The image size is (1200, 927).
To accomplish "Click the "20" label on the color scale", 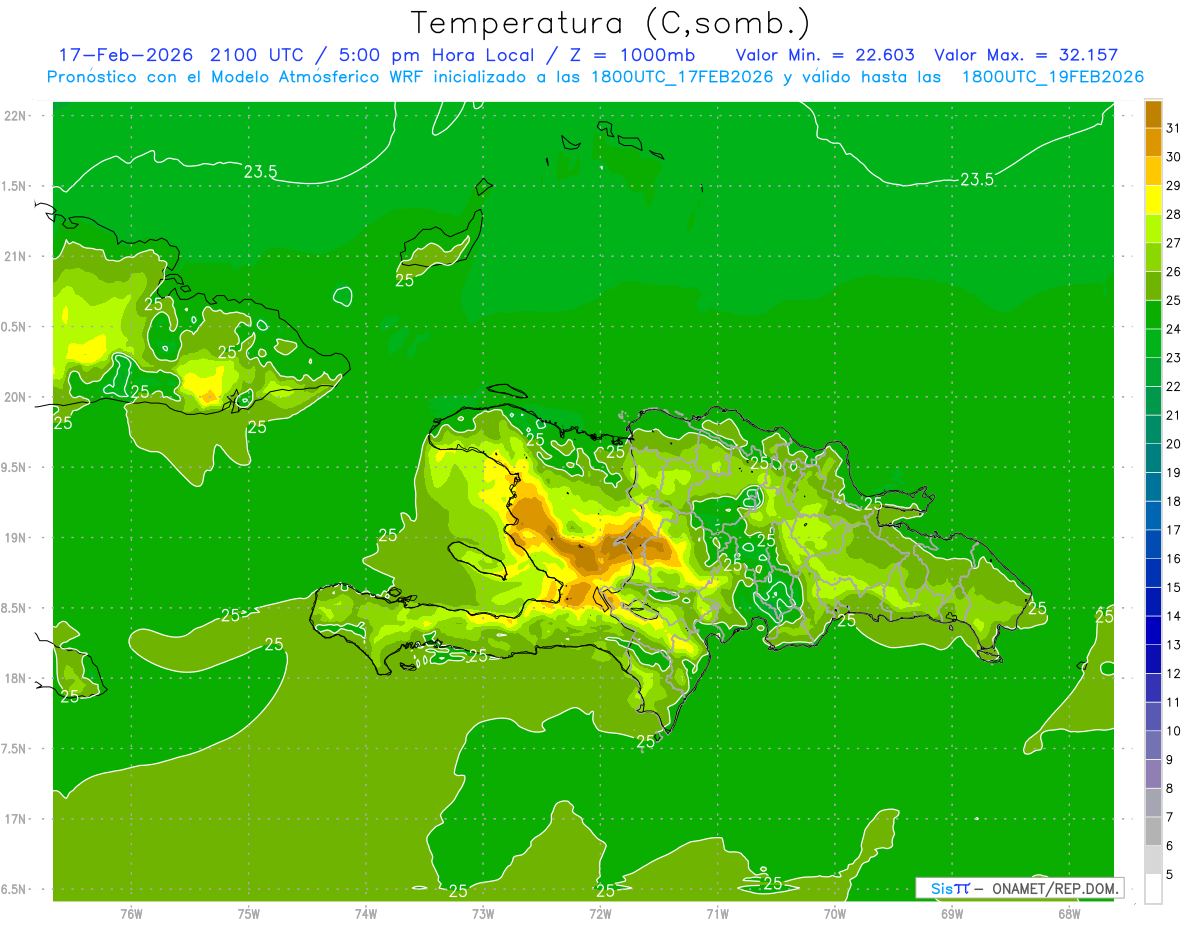I will 1174,443.
